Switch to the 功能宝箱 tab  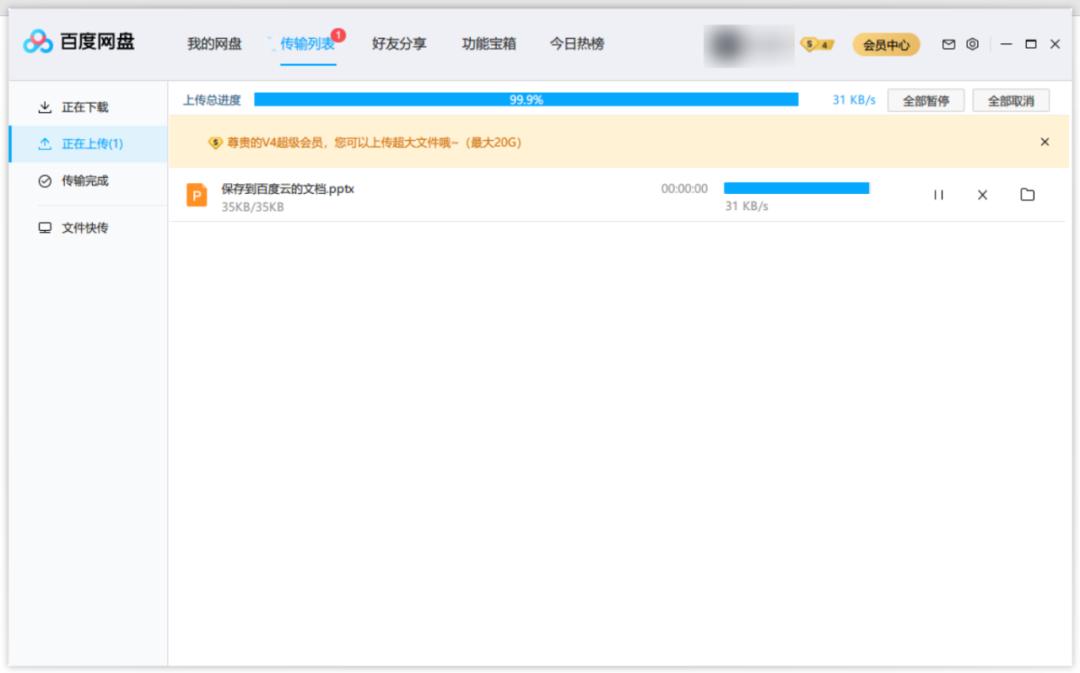coord(491,44)
